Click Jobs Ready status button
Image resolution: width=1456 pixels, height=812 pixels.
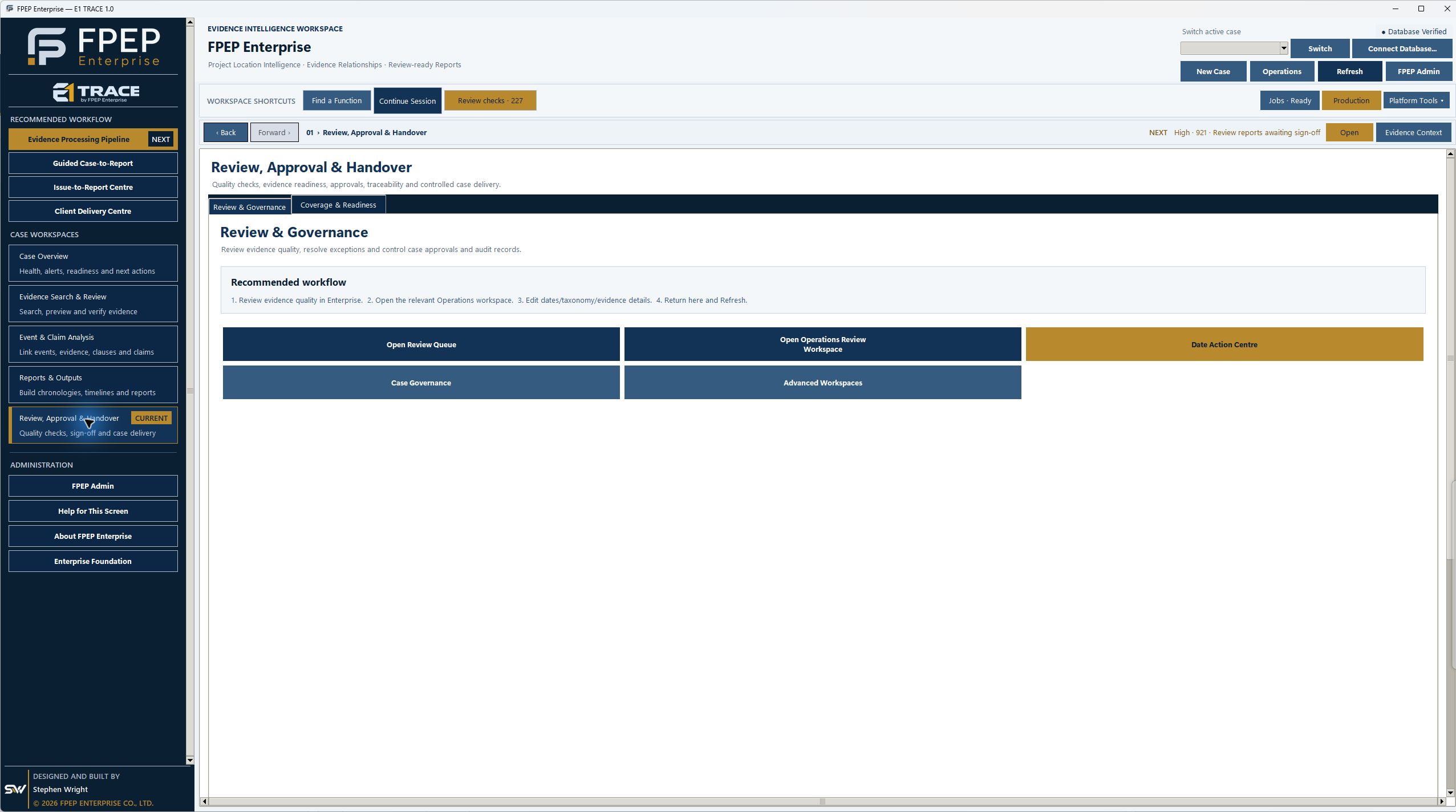(x=1289, y=100)
